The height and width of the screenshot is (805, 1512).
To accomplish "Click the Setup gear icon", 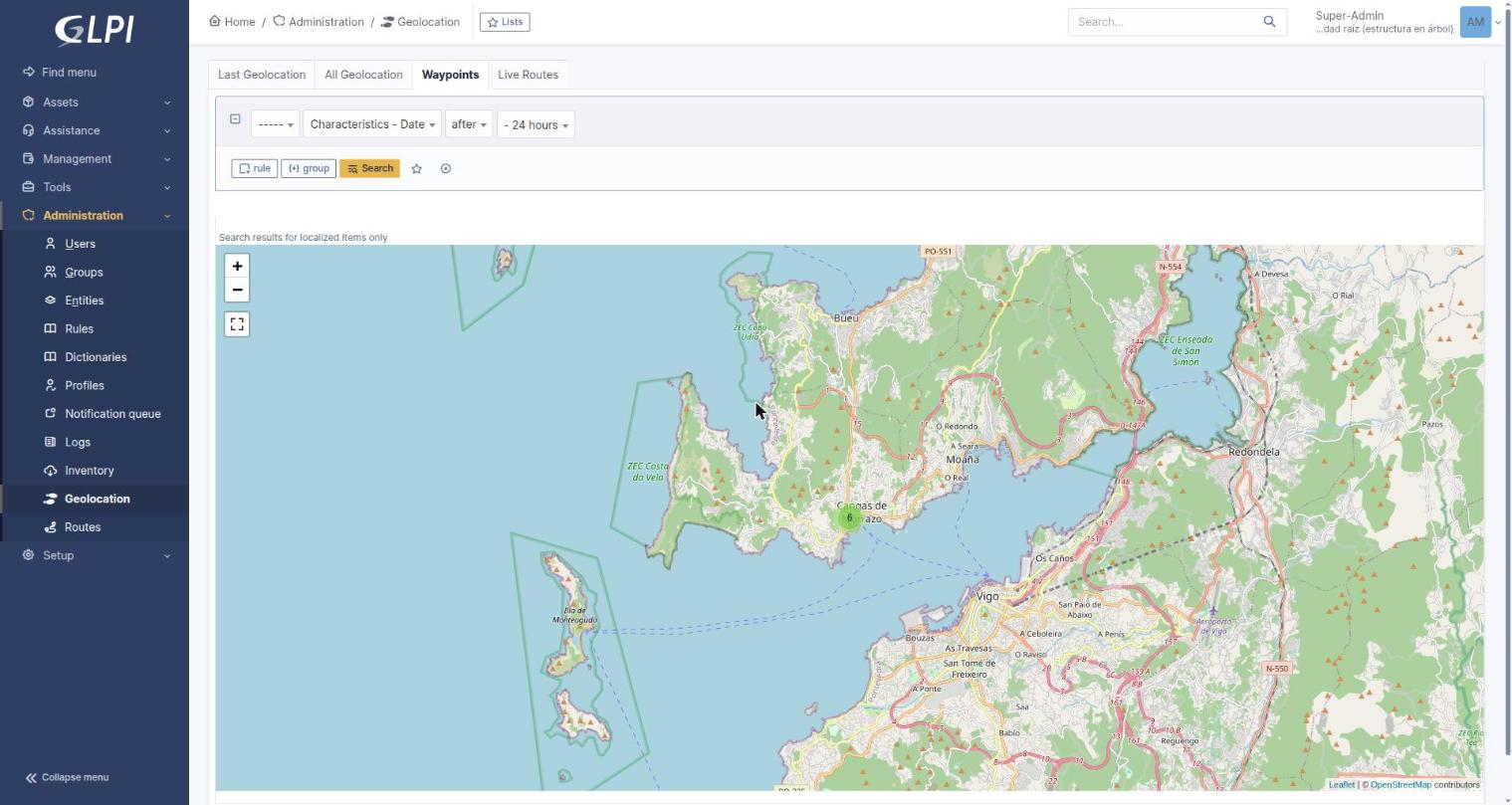I will [28, 555].
